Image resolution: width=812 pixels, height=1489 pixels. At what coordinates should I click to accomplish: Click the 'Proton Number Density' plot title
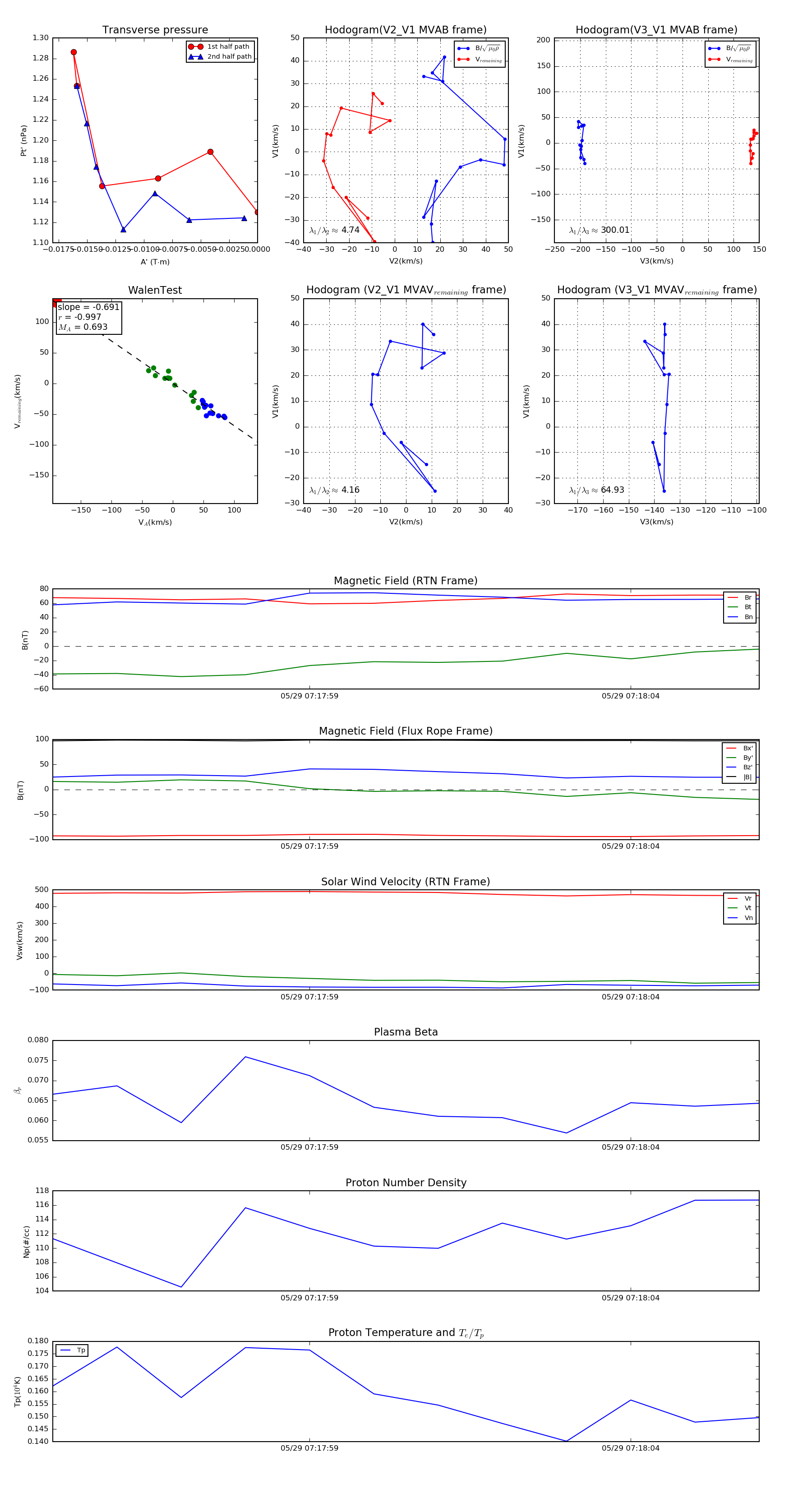[406, 1183]
